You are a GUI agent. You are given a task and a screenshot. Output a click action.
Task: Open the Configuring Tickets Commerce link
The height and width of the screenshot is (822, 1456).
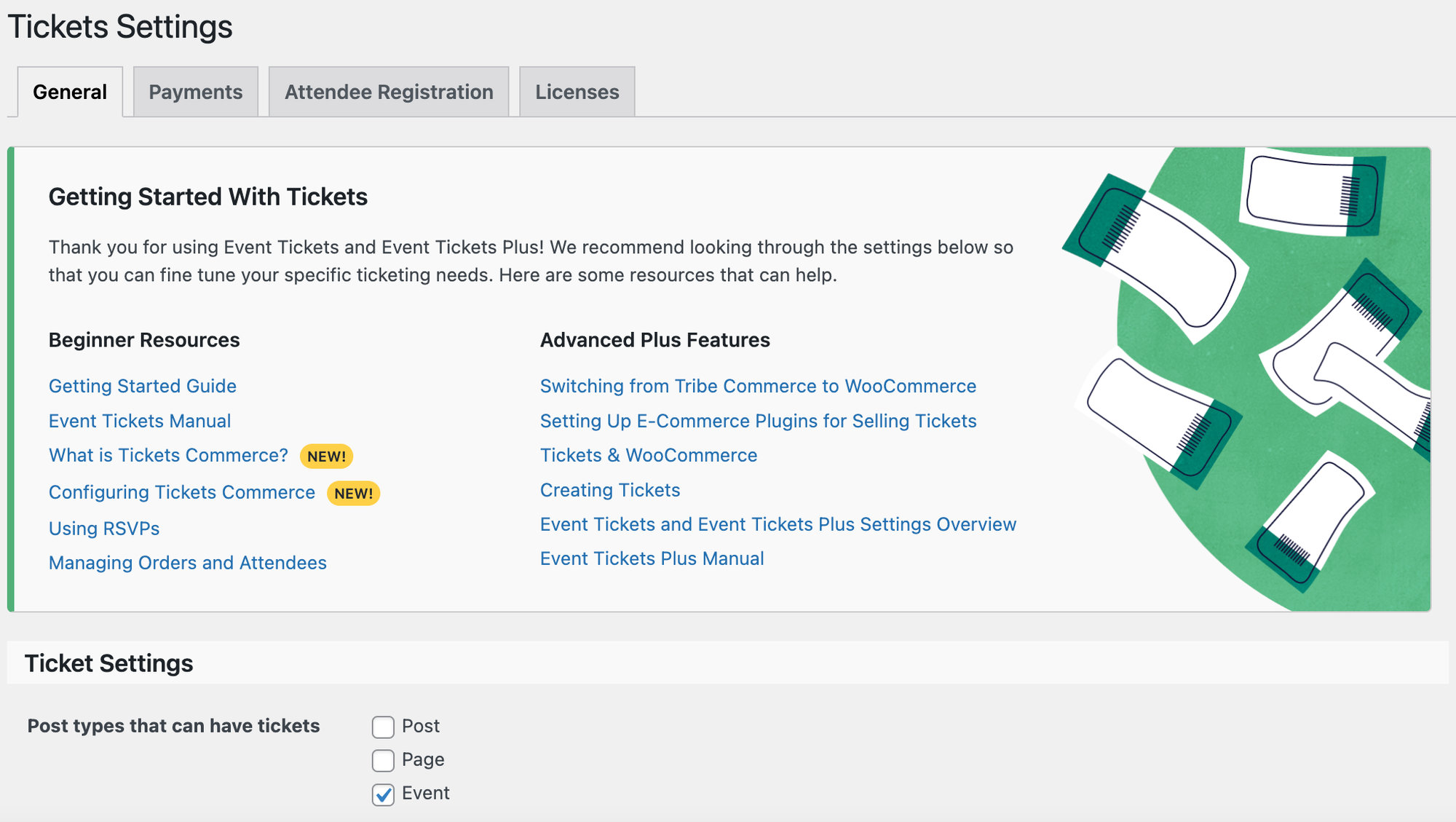182,492
